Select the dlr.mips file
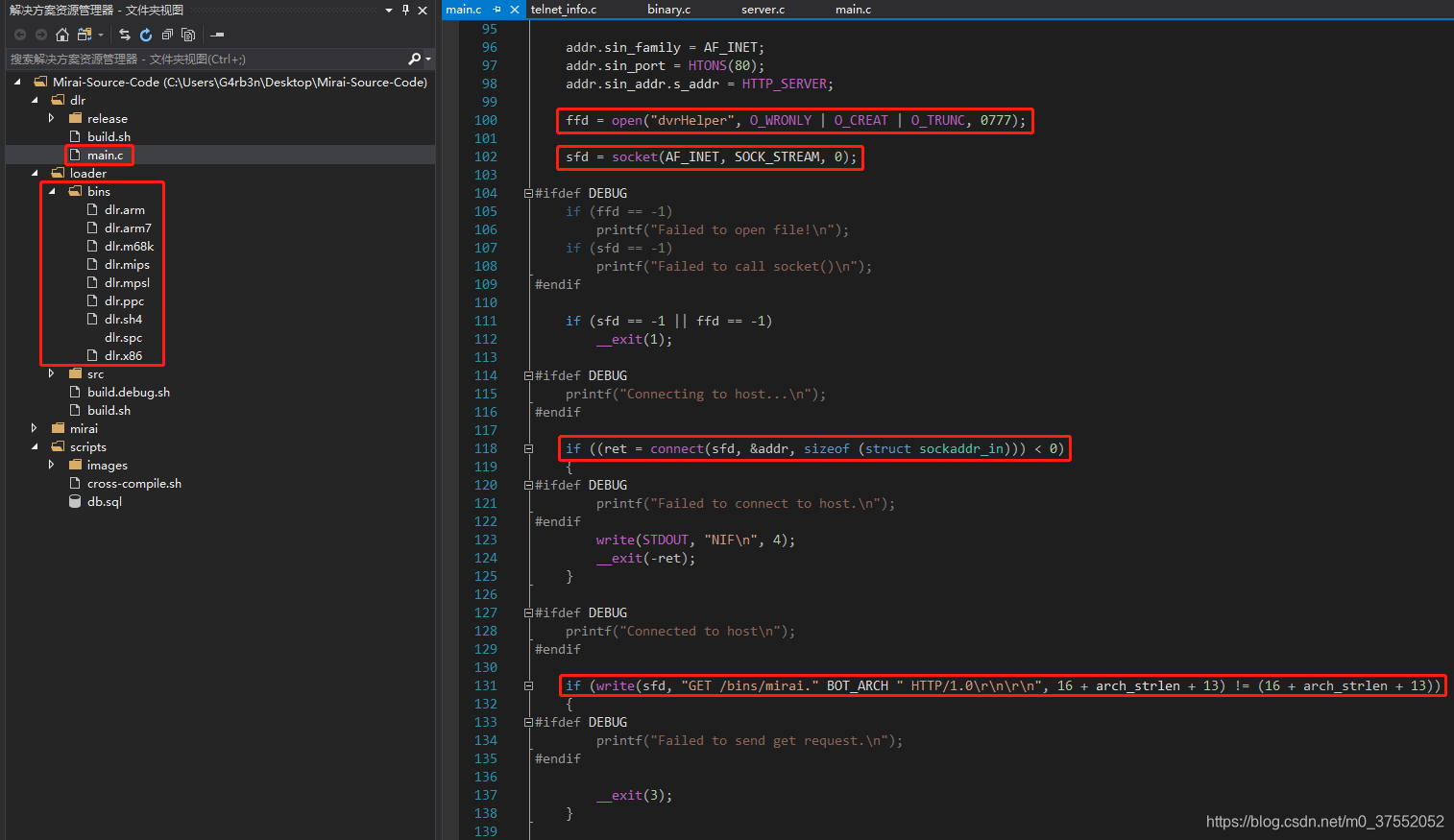Viewport: 1454px width, 840px height. click(x=127, y=265)
